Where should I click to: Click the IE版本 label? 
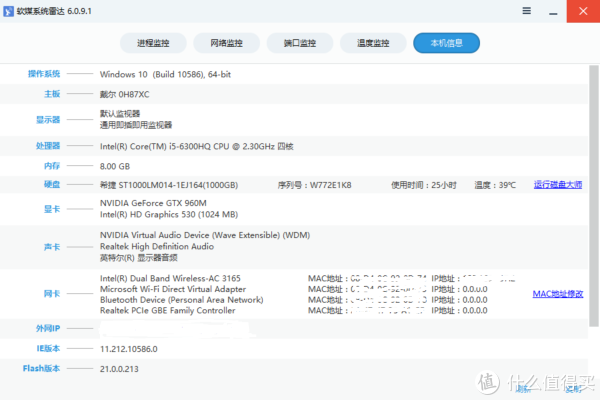point(48,348)
